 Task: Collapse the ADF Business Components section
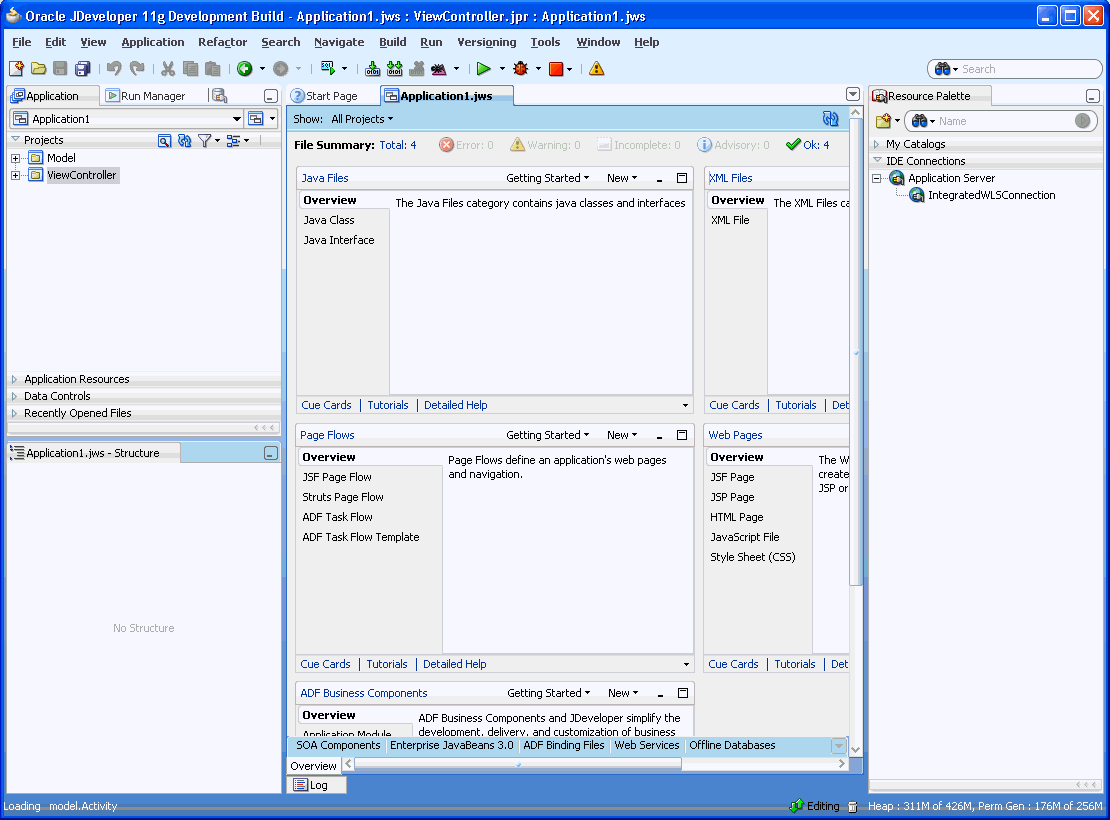[660, 693]
